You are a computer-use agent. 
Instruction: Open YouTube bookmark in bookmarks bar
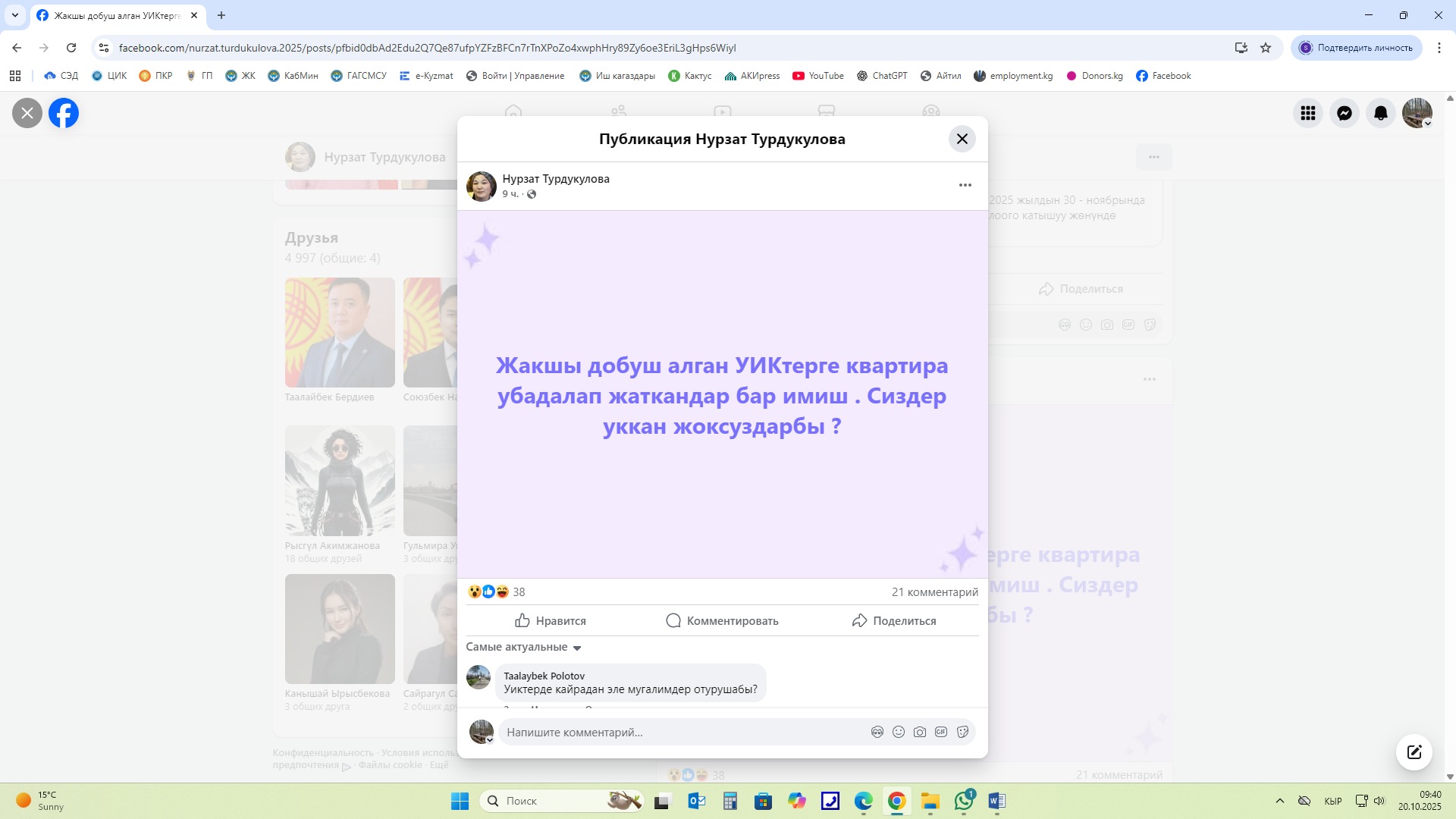pos(817,76)
